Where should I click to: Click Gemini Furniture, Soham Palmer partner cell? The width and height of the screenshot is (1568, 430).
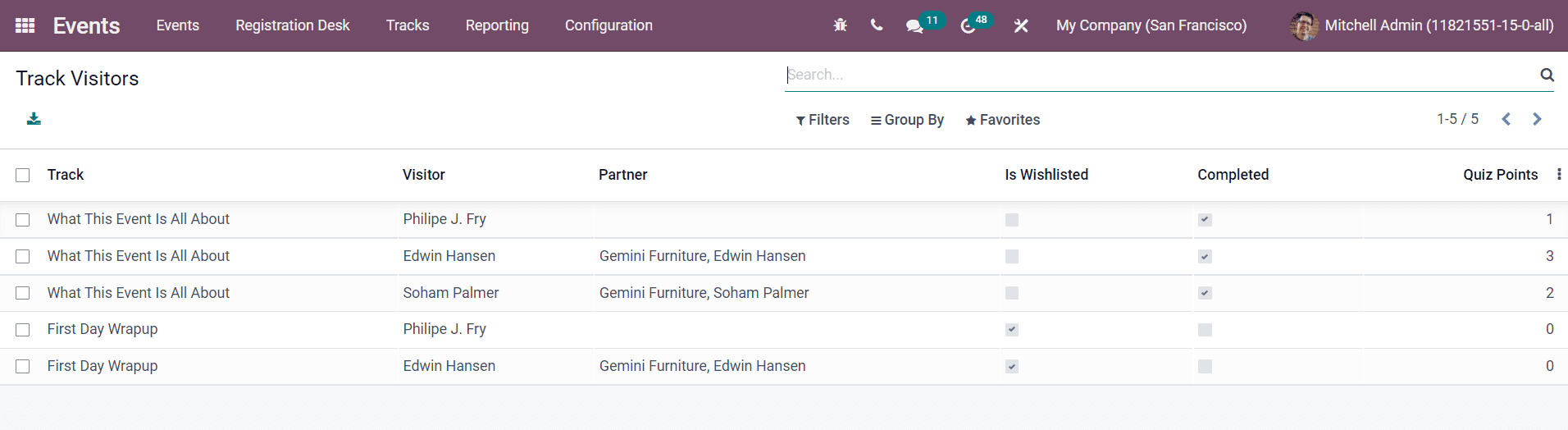click(704, 293)
